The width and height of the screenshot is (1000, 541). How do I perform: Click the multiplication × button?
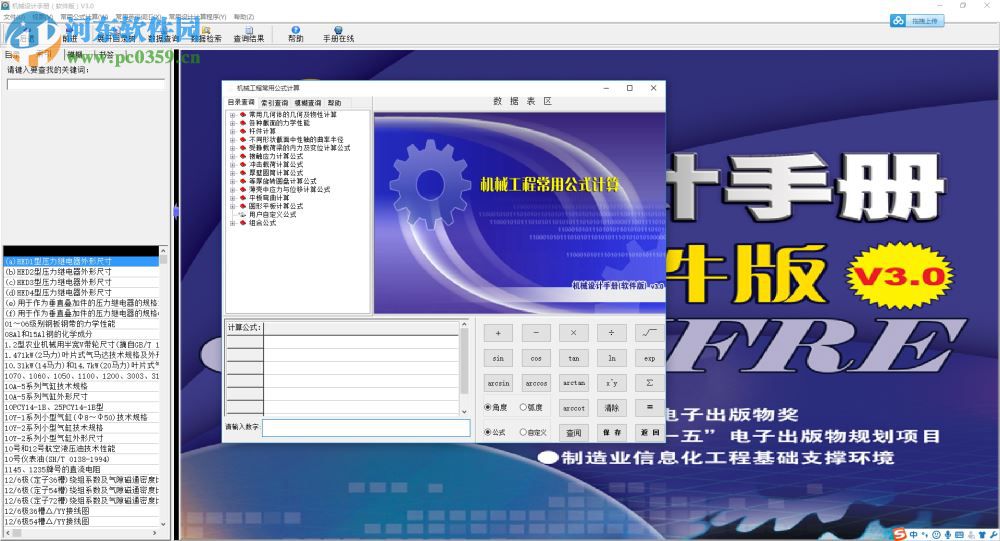coord(573,333)
